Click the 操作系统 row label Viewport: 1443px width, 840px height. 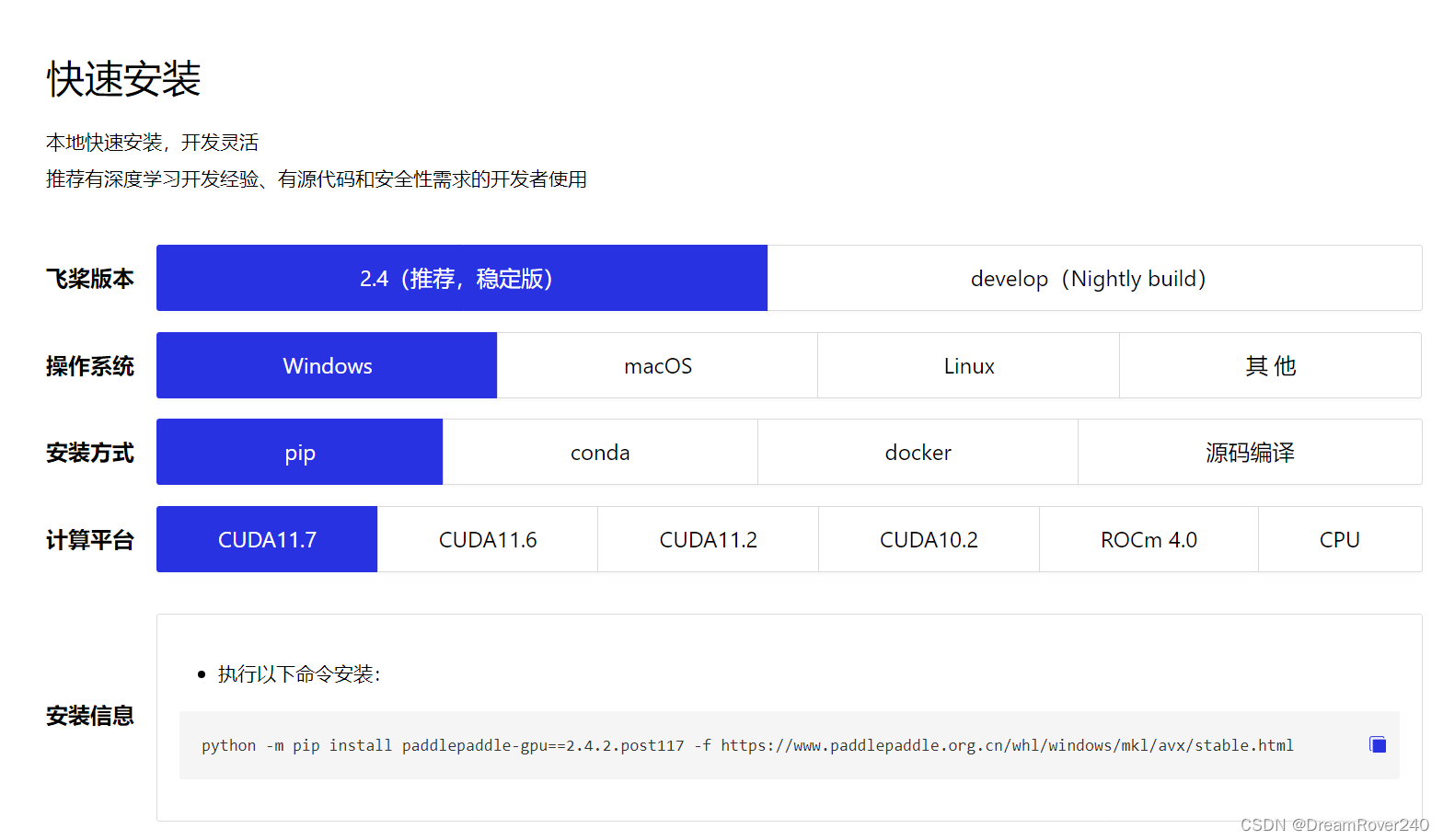pos(90,365)
